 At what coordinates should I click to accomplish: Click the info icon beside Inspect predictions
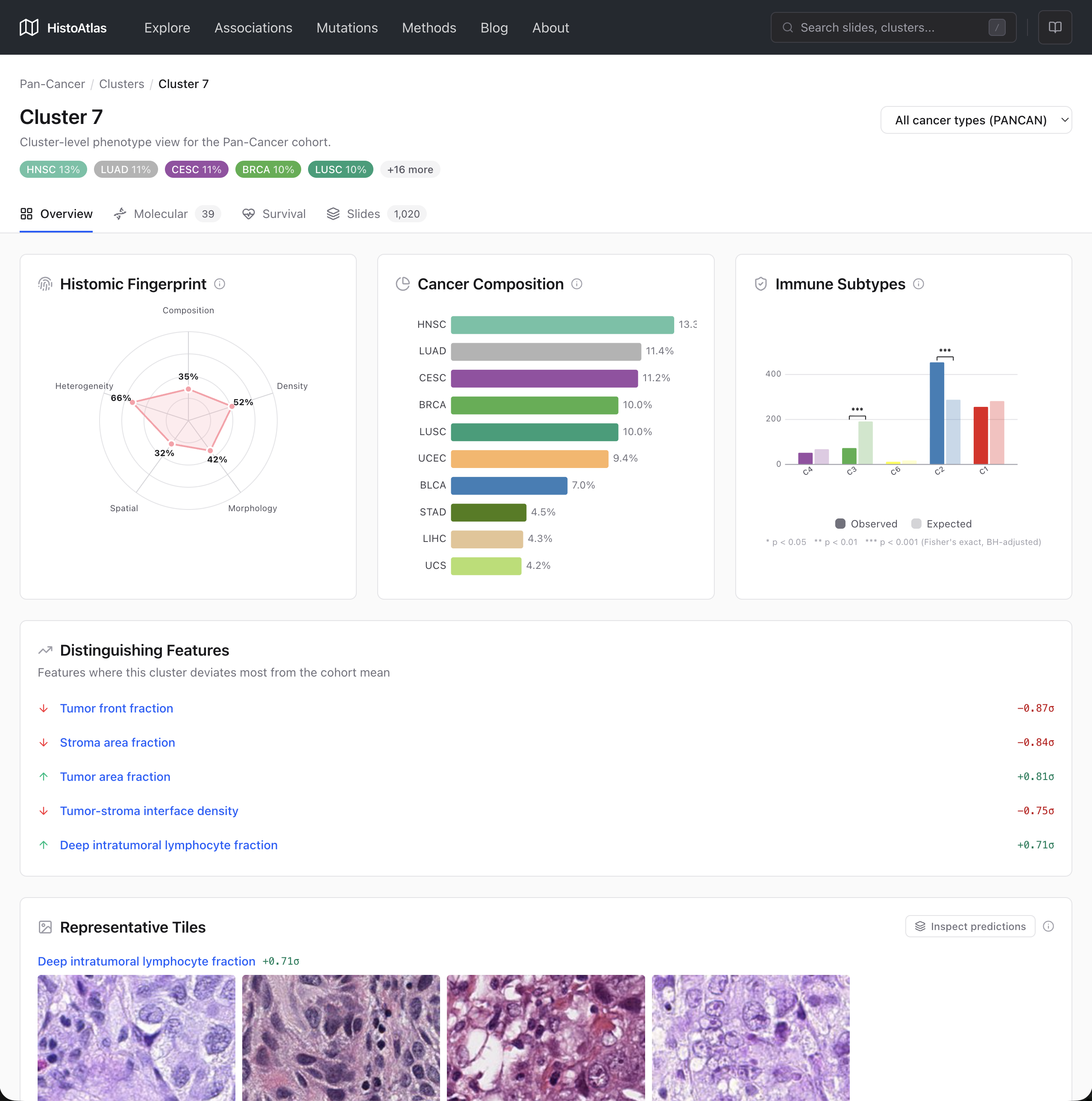pos(1049,926)
